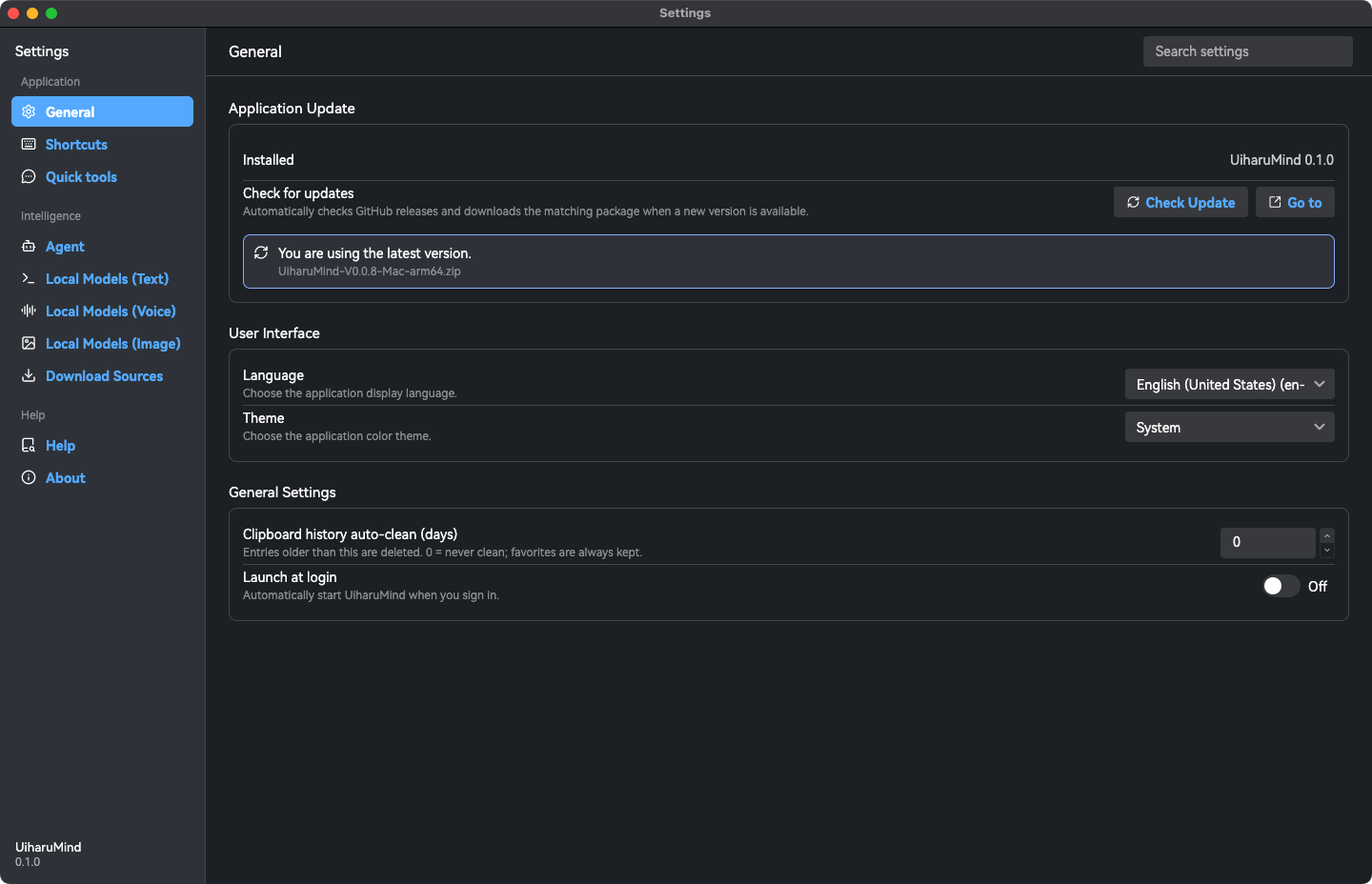The width and height of the screenshot is (1372, 884).
Task: Open the Language dropdown
Action: (x=1229, y=384)
